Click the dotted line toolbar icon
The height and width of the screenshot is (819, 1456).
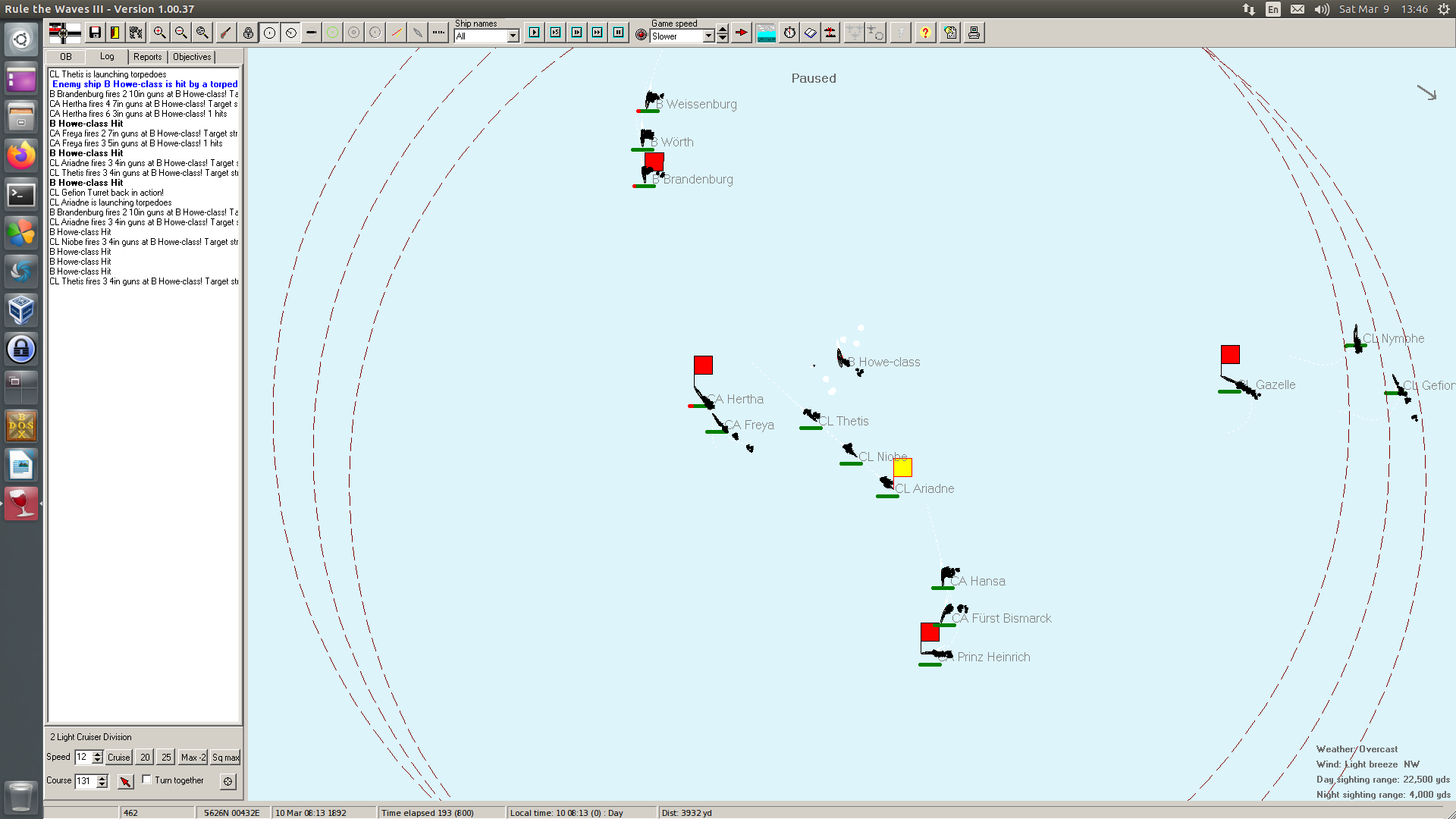tap(438, 33)
